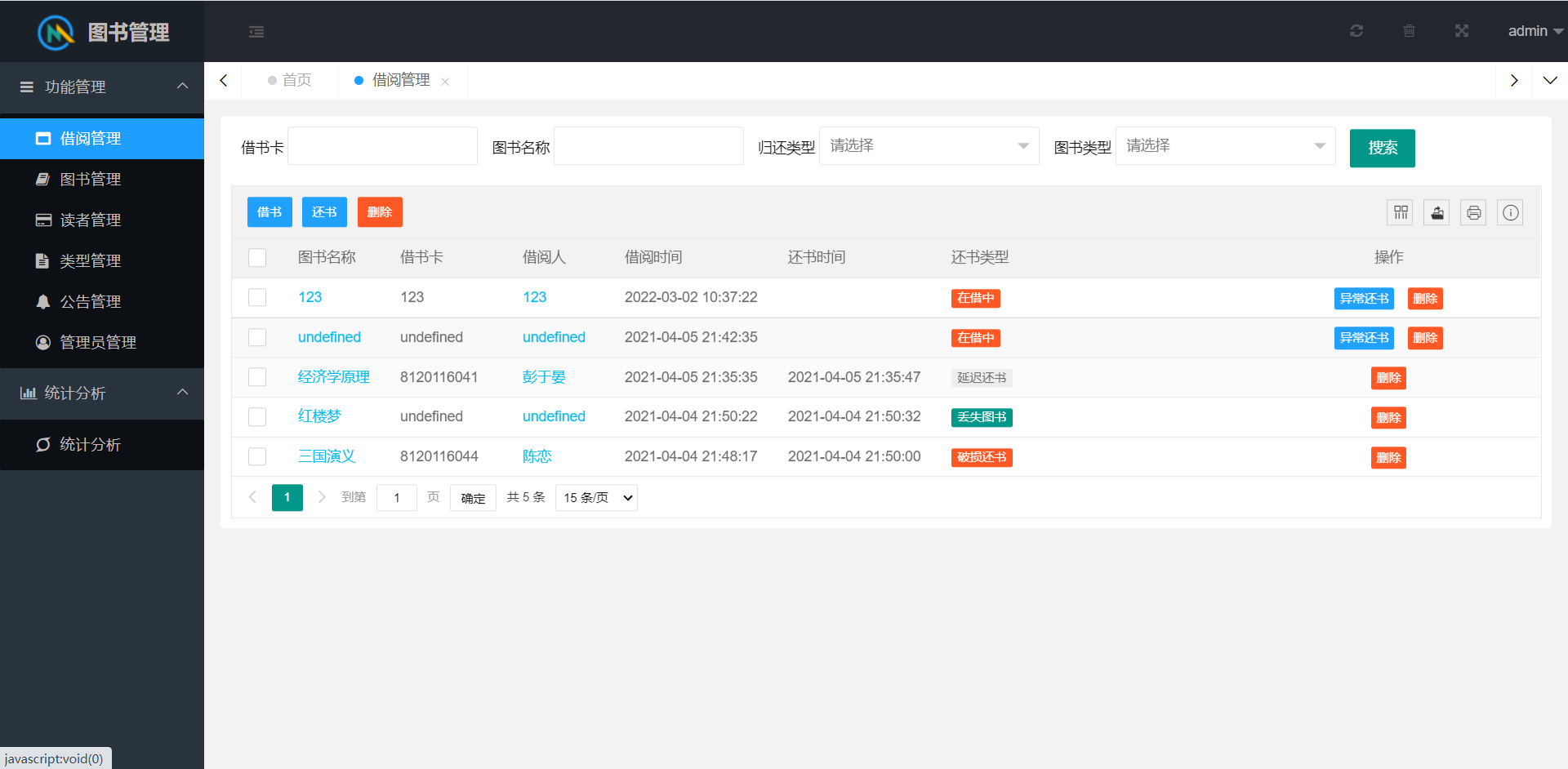
Task: Collapse sidebar using the menu fold icon
Action: 256,32
